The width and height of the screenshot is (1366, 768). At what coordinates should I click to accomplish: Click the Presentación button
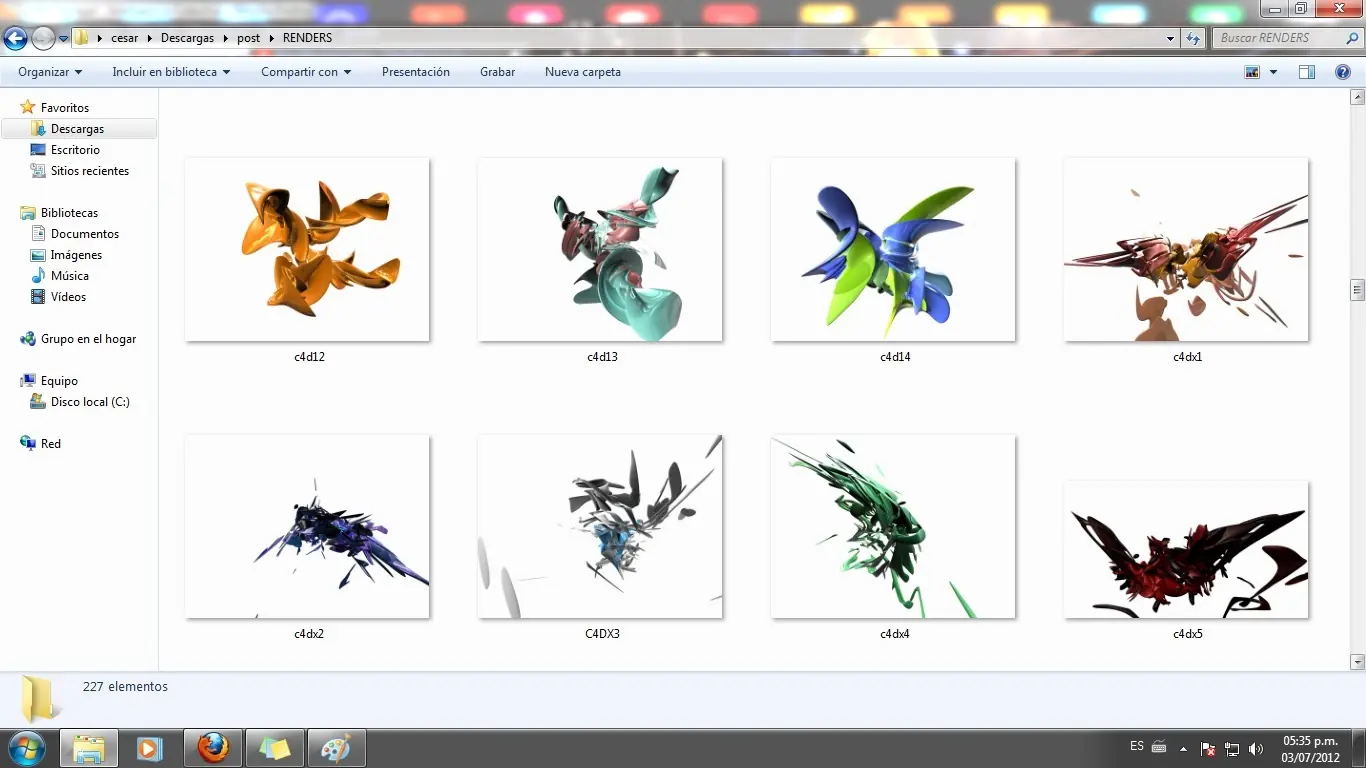coord(415,72)
